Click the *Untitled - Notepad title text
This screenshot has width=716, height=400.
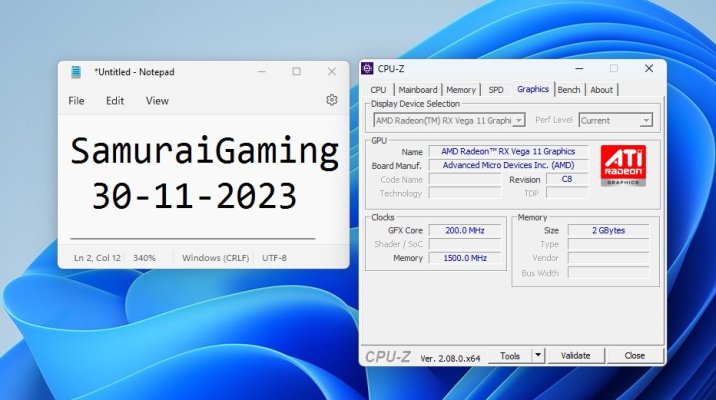point(134,72)
